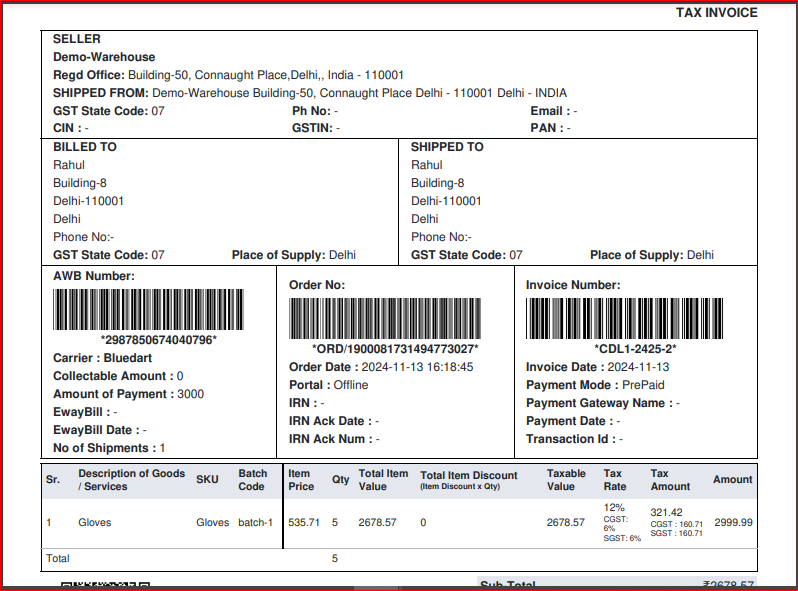Screen dimensions: 798x591
Task: Select order number ORD/1900081731494773027
Action: [395, 349]
